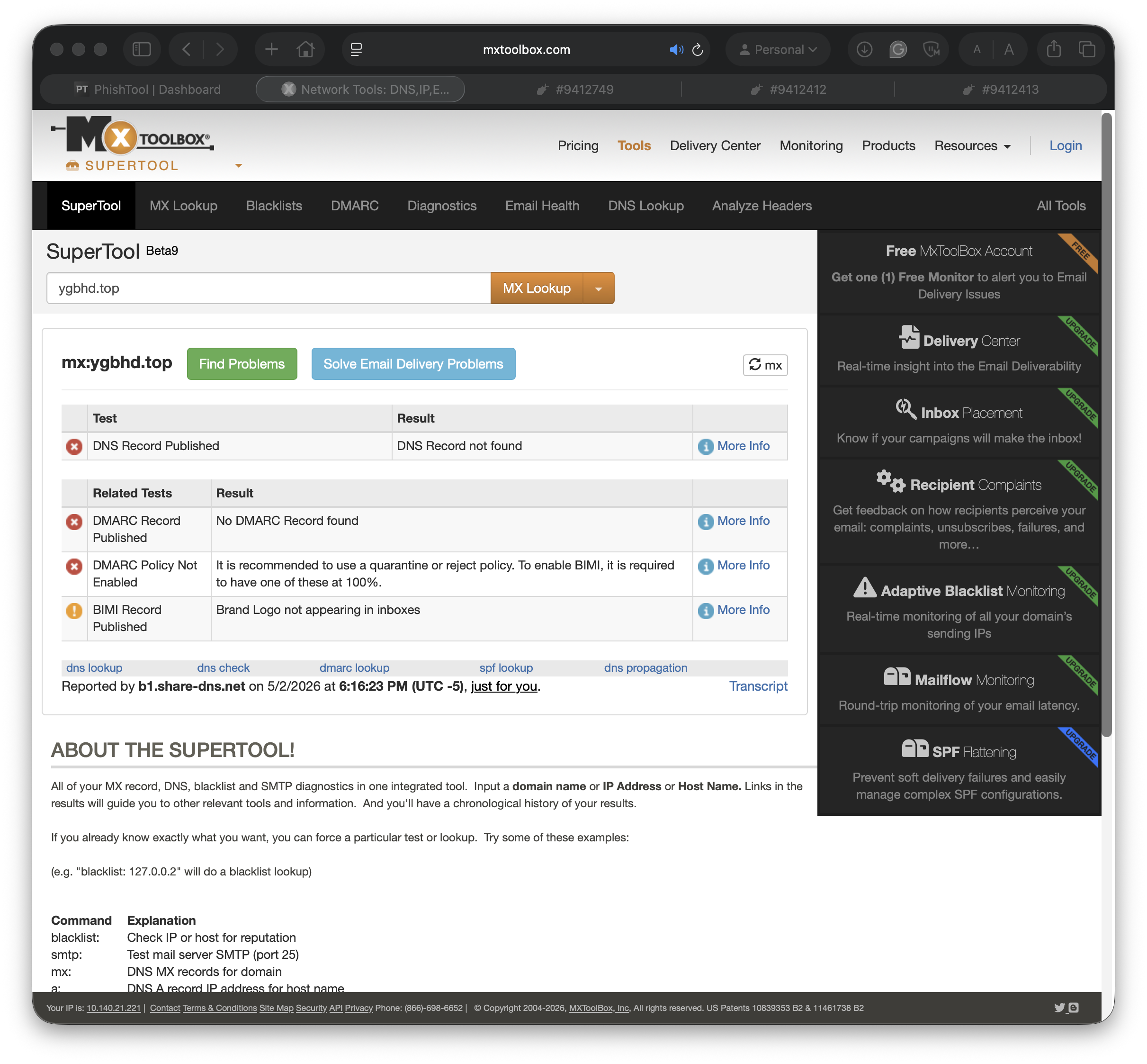Viewport: 1147px width, 1064px height.
Task: Reload the page with refresh icon
Action: [698, 50]
